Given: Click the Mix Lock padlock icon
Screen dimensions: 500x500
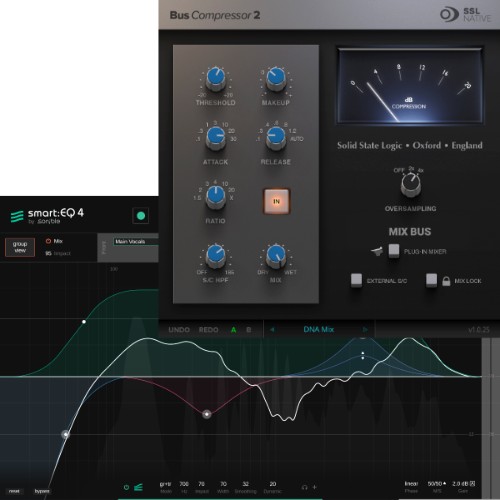Looking at the screenshot, I should 446,281.
